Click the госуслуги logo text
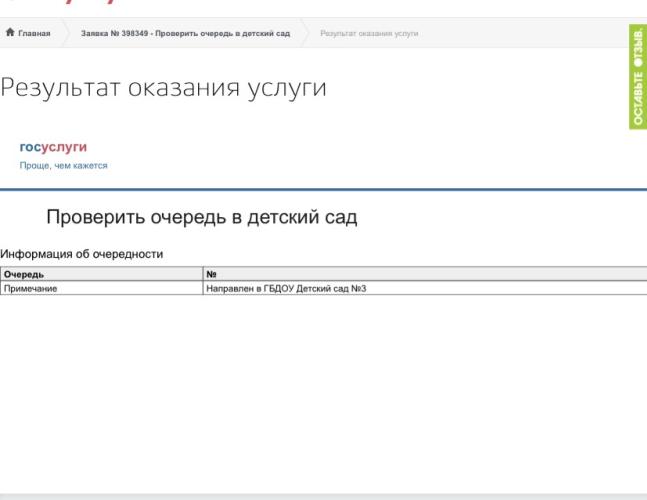Image resolution: width=647 pixels, height=500 pixels. tap(53, 147)
